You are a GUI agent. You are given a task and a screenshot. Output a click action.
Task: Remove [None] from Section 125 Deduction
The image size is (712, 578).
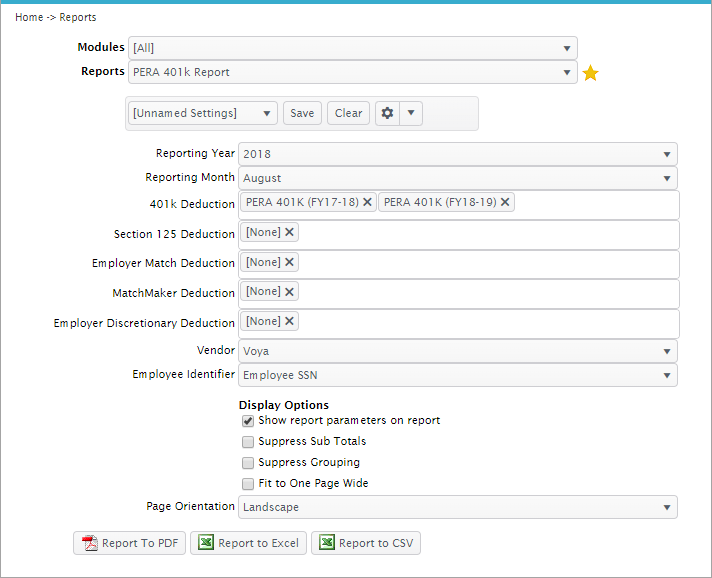click(290, 232)
